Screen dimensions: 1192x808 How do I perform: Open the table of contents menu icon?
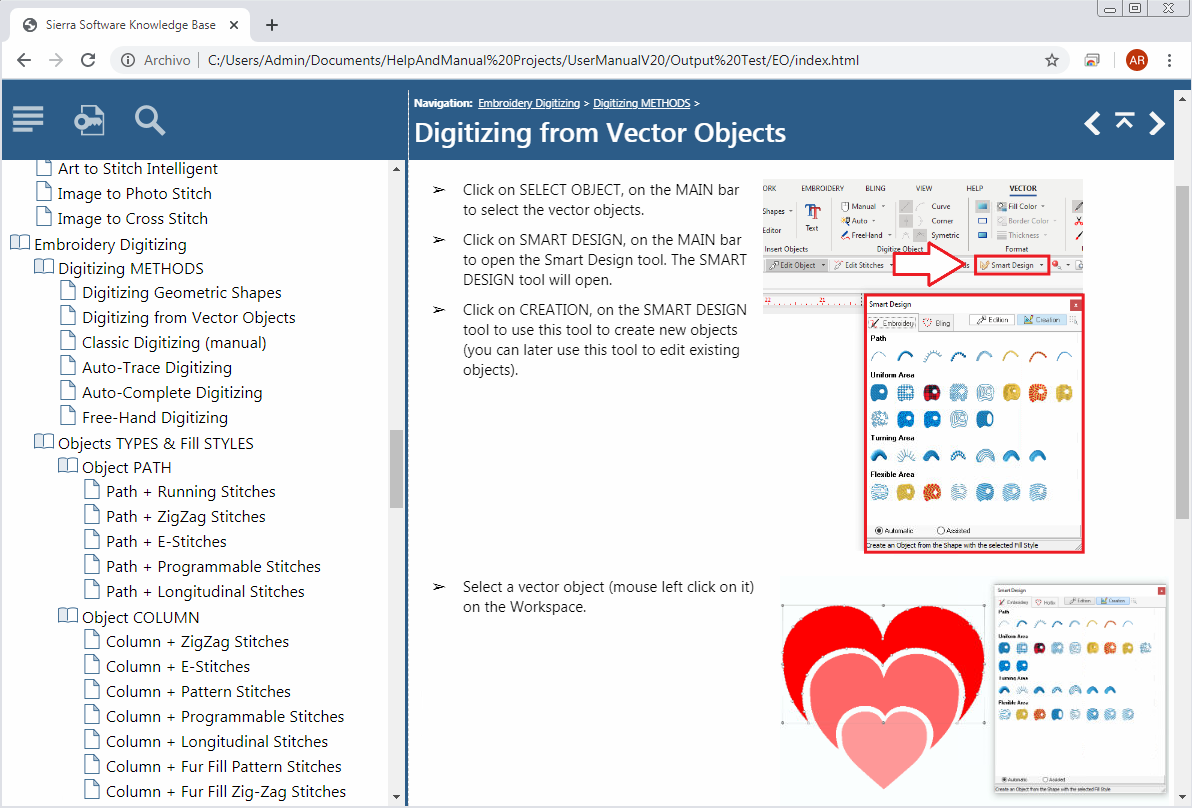tap(28, 119)
